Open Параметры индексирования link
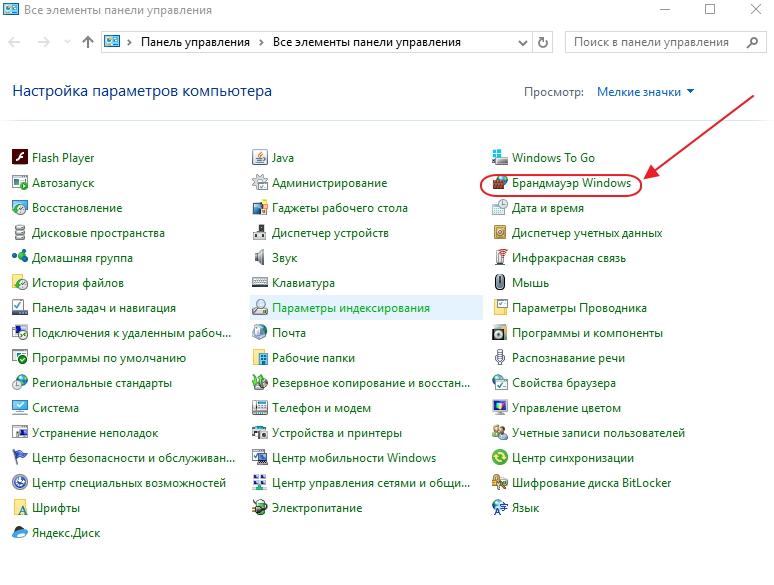 (x=351, y=308)
